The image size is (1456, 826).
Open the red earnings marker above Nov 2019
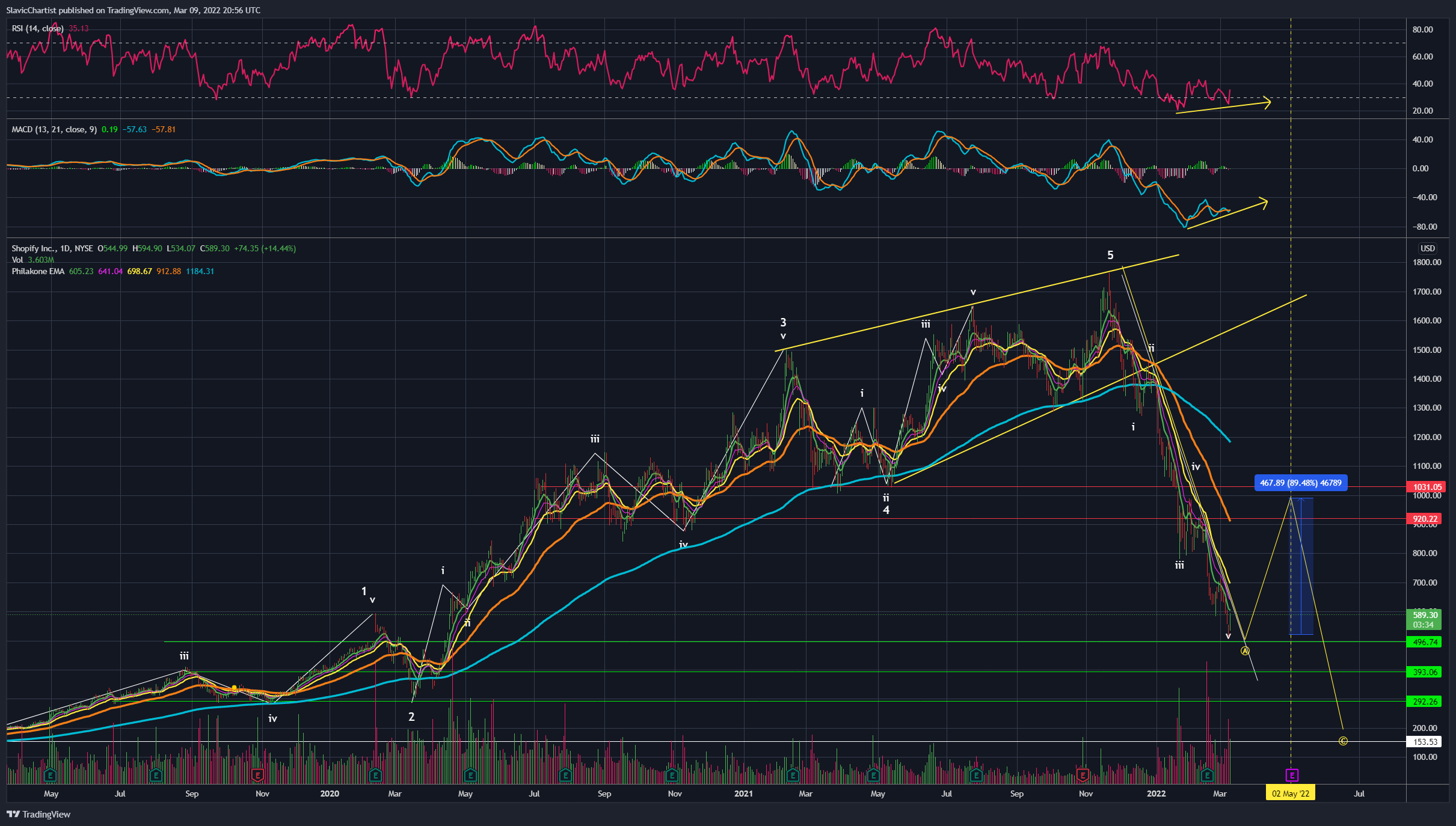pyautogui.click(x=258, y=776)
